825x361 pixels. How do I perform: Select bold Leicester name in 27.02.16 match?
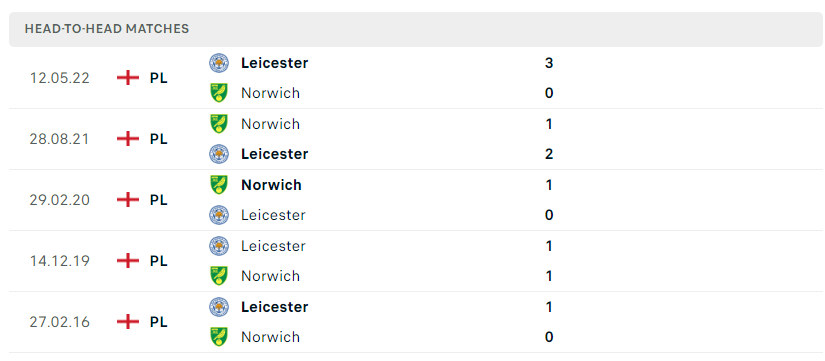(x=275, y=307)
